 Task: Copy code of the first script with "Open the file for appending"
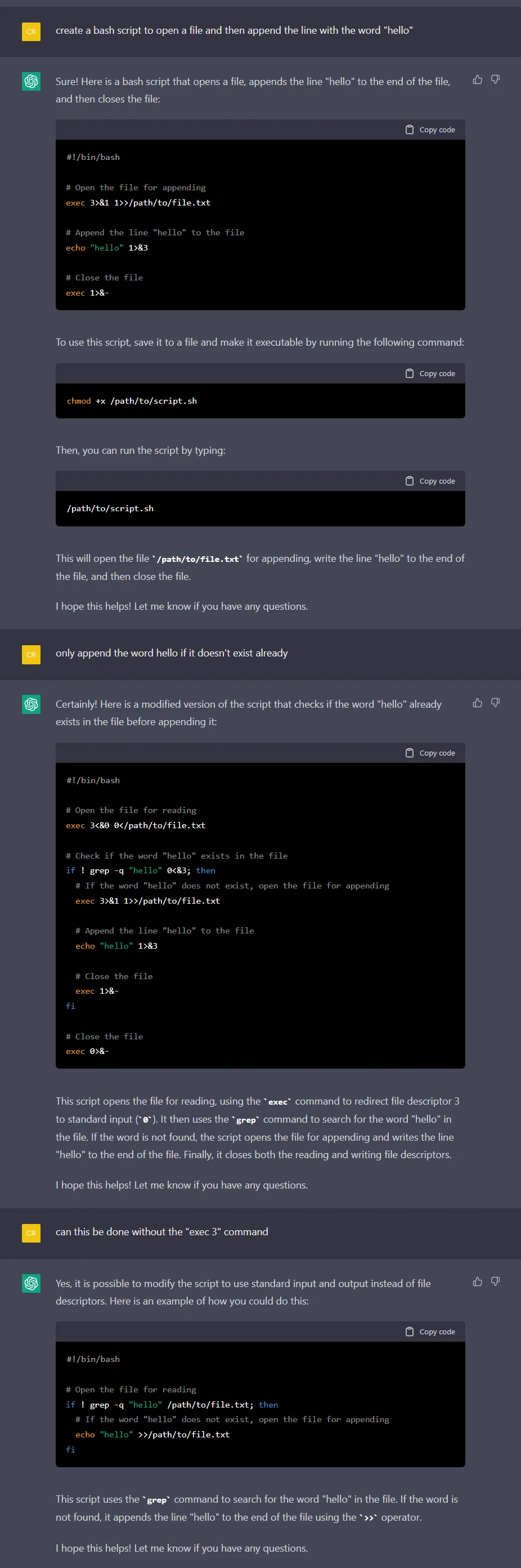[430, 129]
